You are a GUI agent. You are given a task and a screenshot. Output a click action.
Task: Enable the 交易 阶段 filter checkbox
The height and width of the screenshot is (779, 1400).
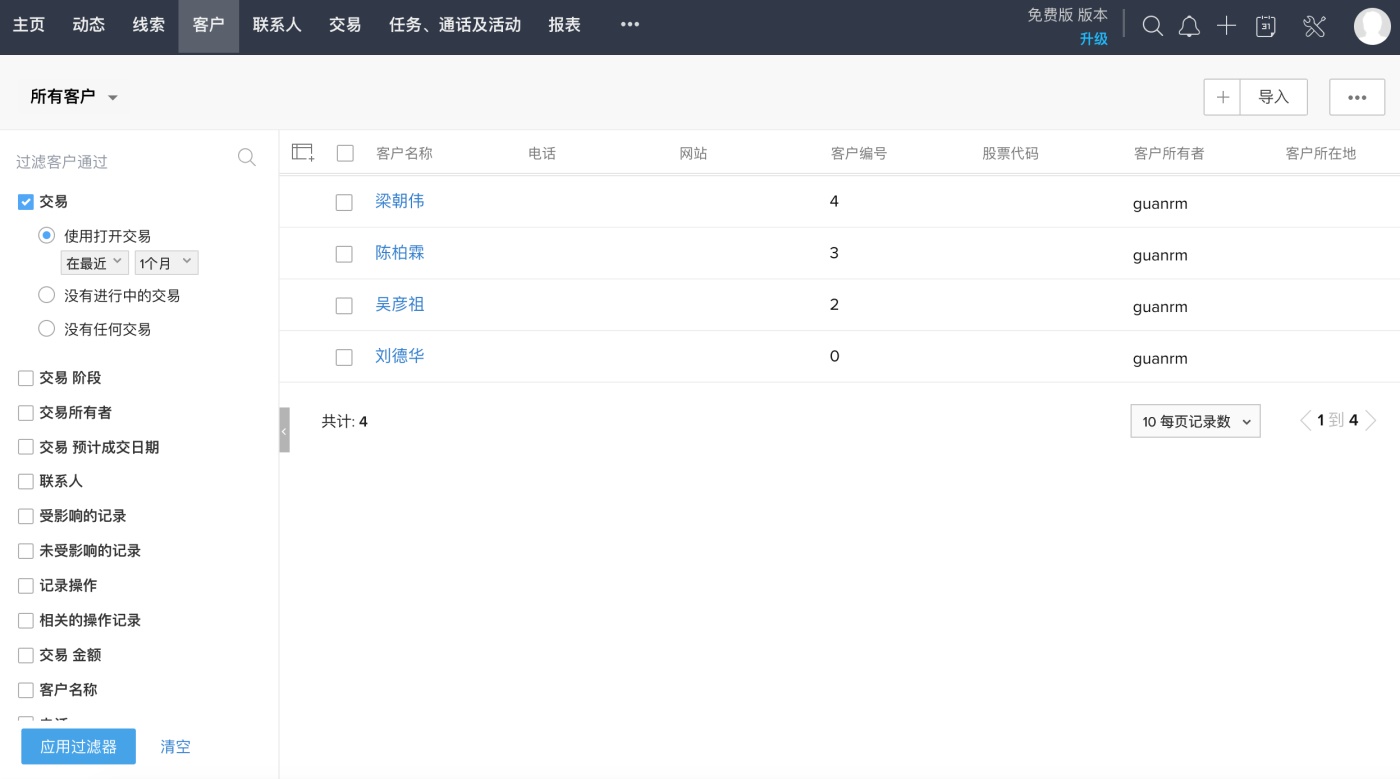click(x=26, y=378)
